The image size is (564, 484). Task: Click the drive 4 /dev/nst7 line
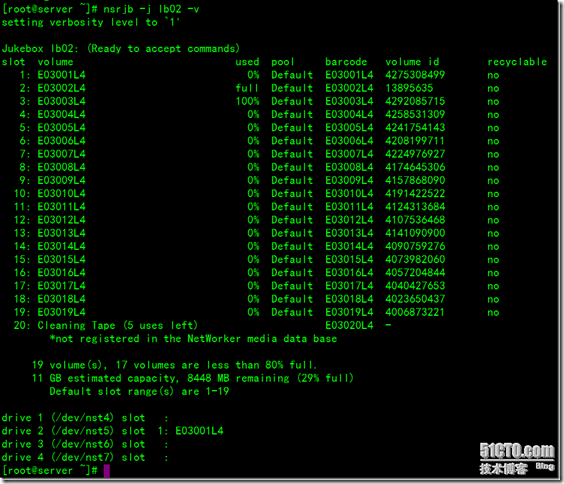(x=85, y=457)
